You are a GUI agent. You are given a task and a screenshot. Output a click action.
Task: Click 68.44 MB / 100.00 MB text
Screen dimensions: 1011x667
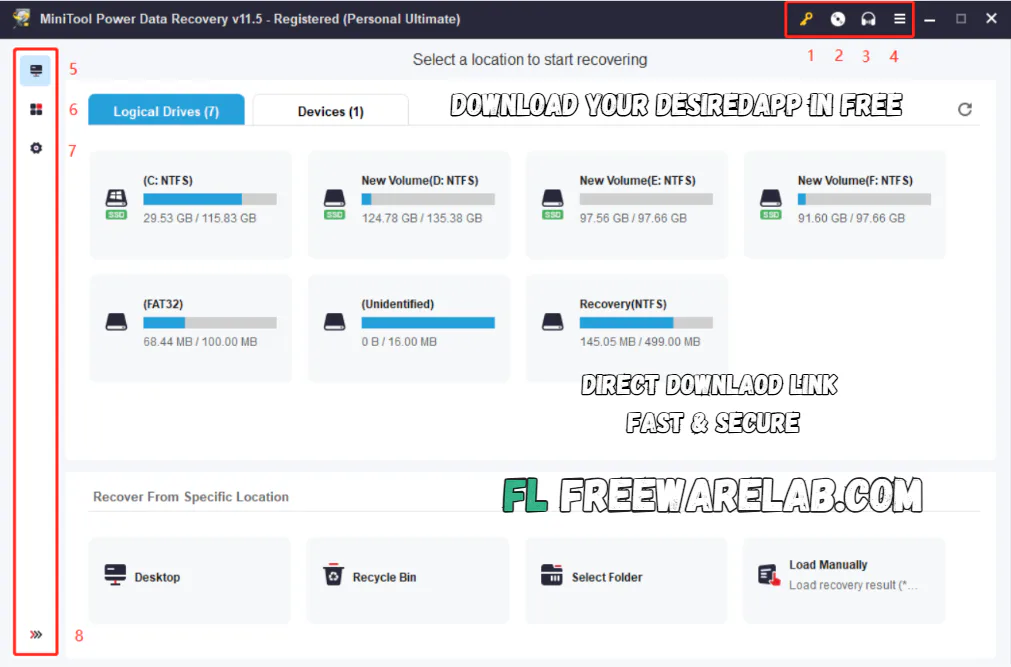tap(200, 342)
